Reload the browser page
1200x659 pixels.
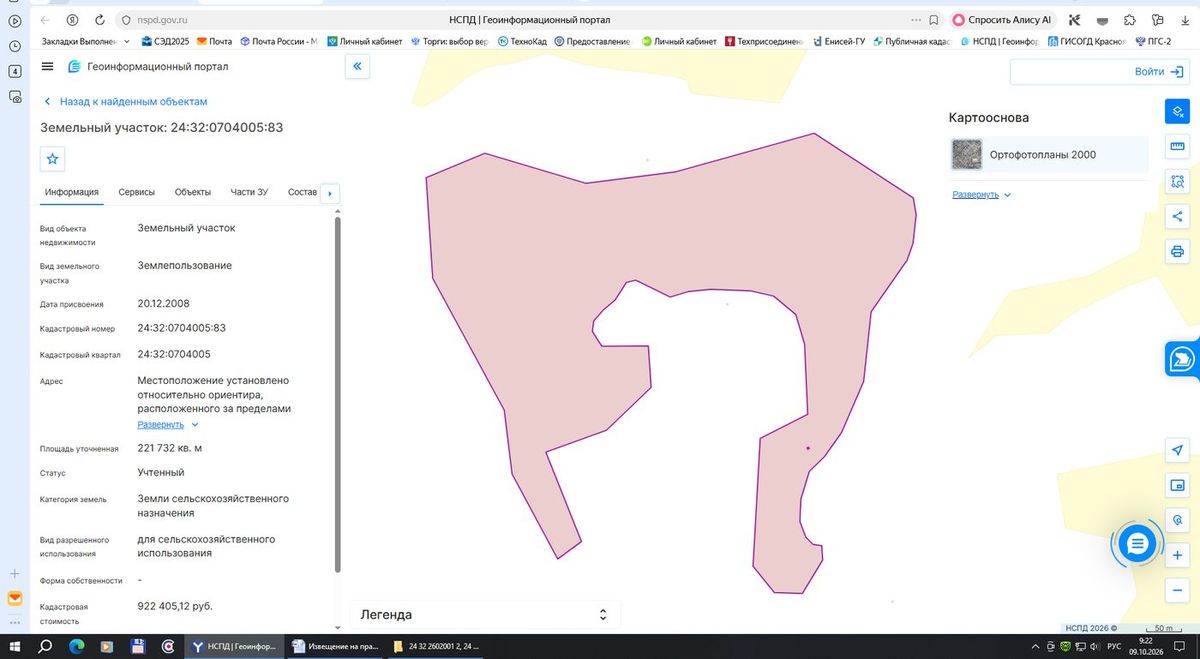[100, 20]
